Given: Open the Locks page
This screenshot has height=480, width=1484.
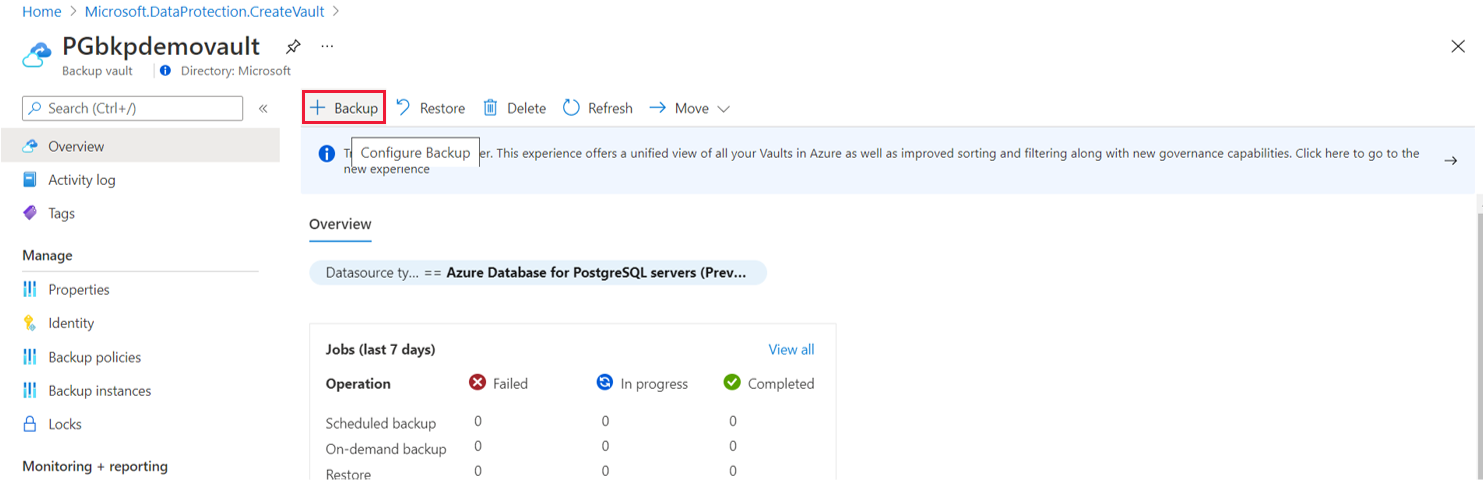Looking at the screenshot, I should pos(64,424).
